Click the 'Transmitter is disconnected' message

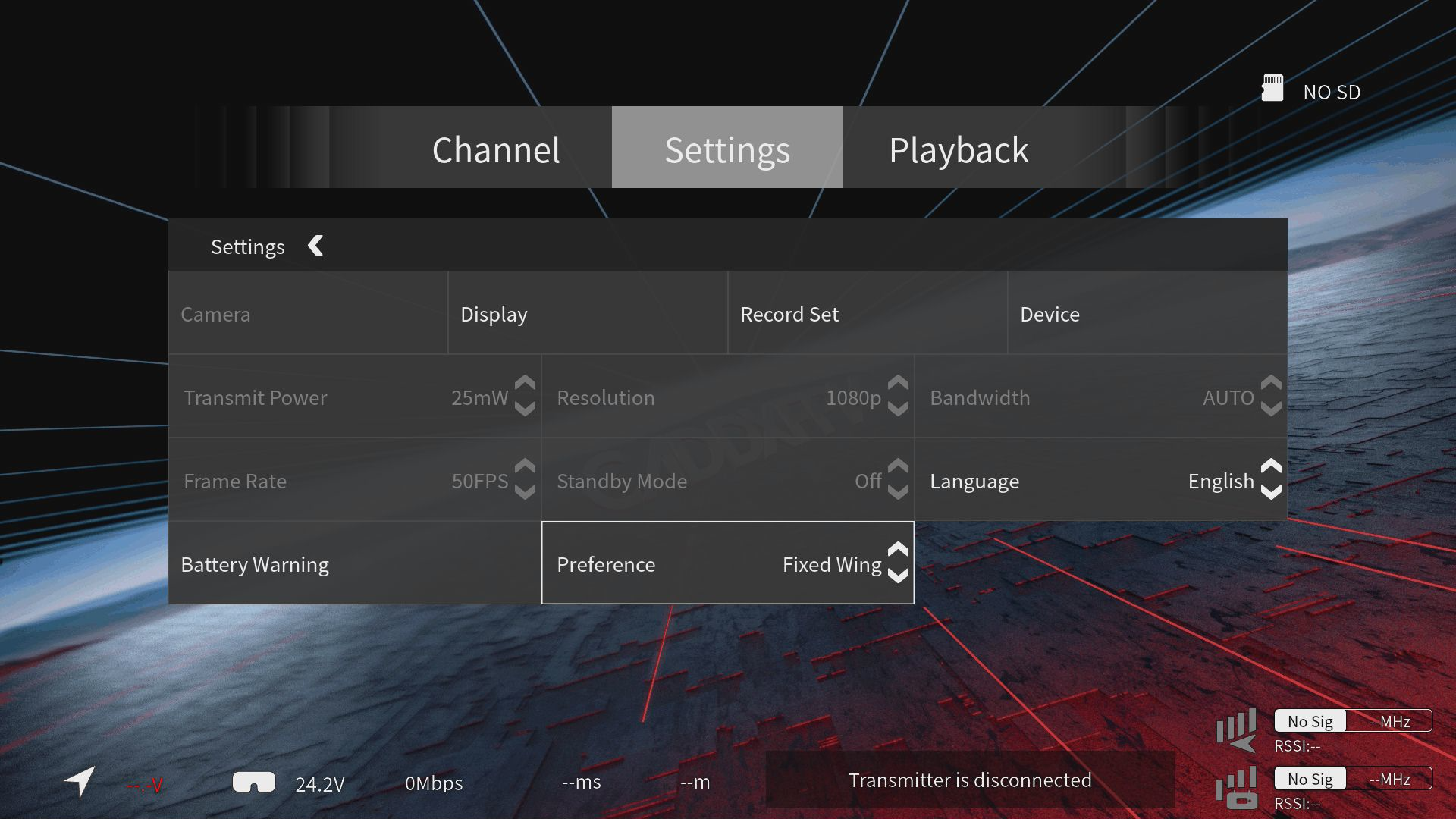tap(970, 780)
